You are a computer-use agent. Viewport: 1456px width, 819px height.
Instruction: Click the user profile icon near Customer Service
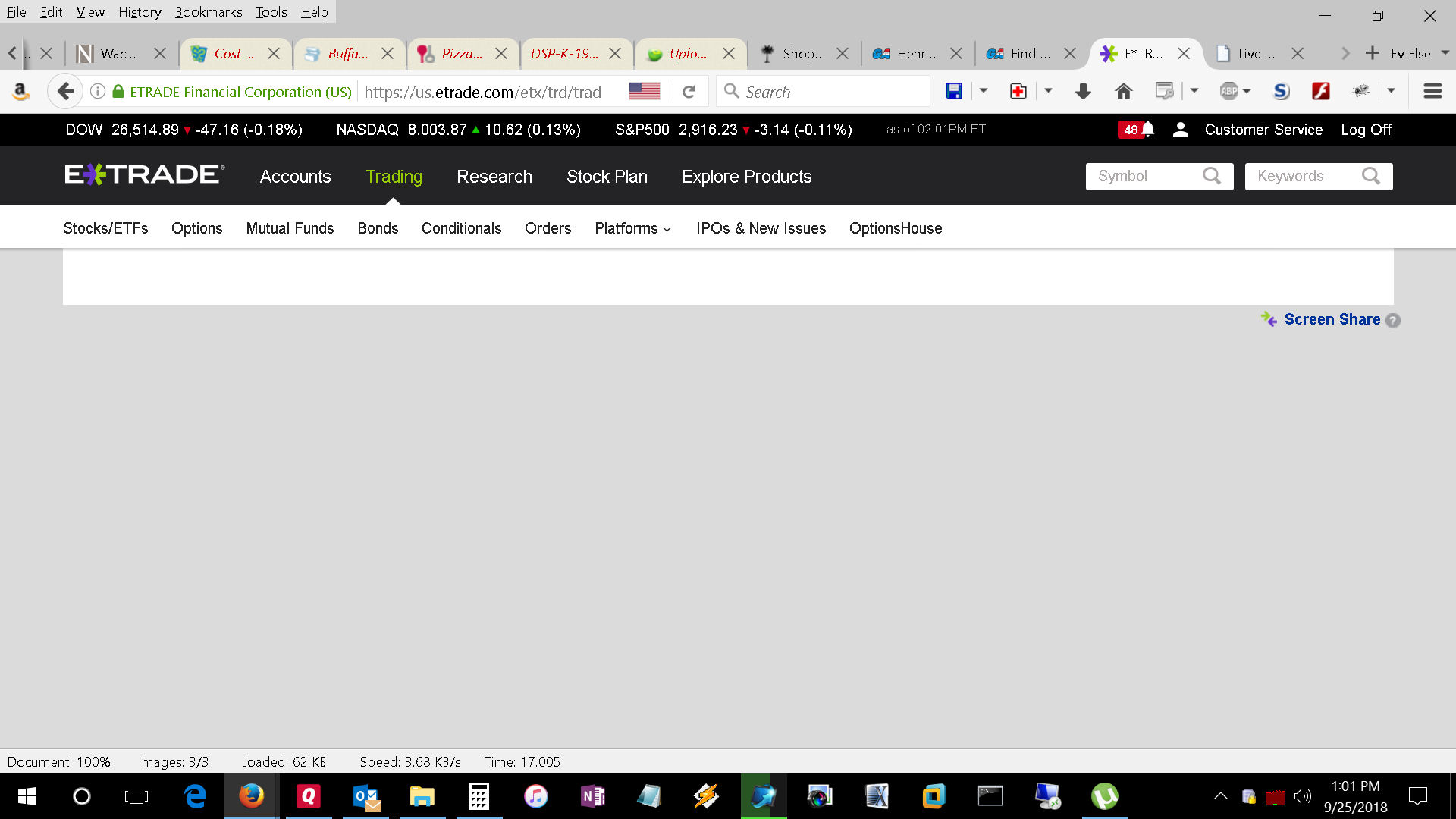[x=1180, y=130]
